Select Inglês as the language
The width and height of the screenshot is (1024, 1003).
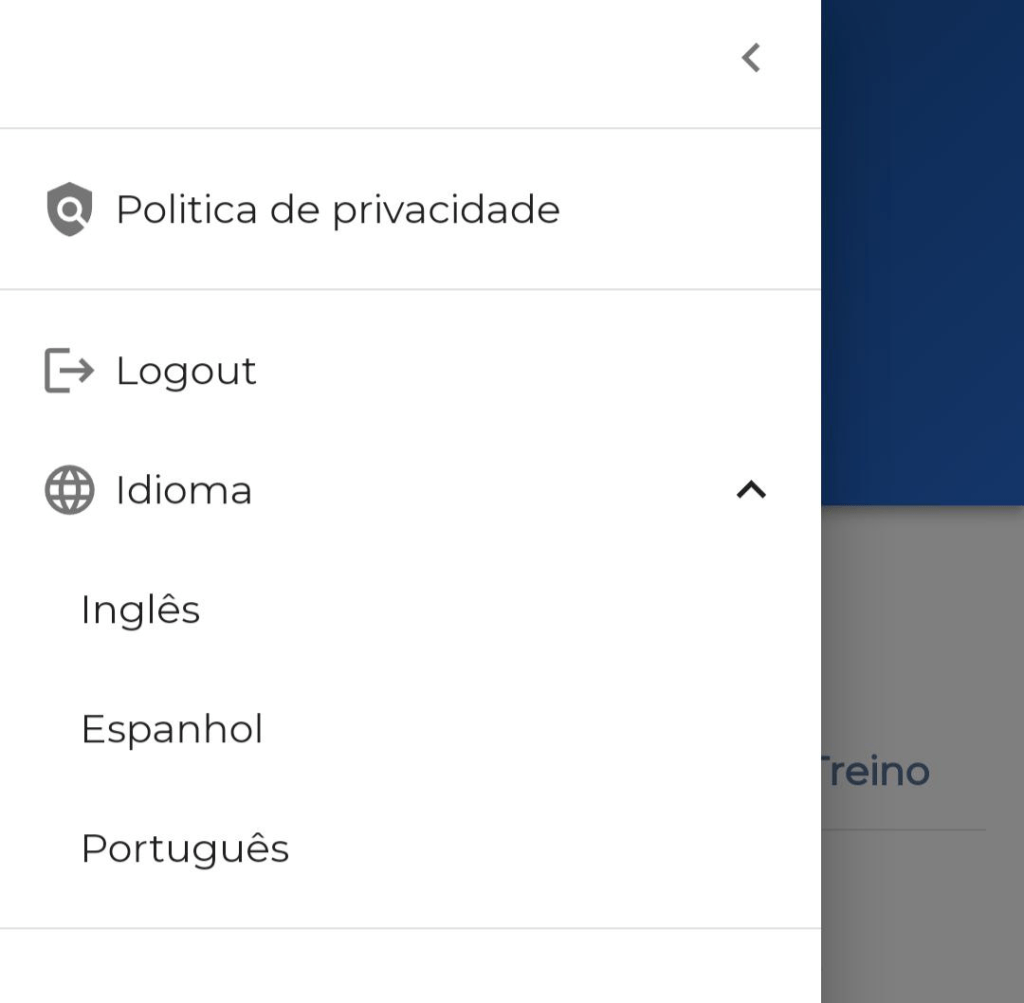tap(141, 608)
